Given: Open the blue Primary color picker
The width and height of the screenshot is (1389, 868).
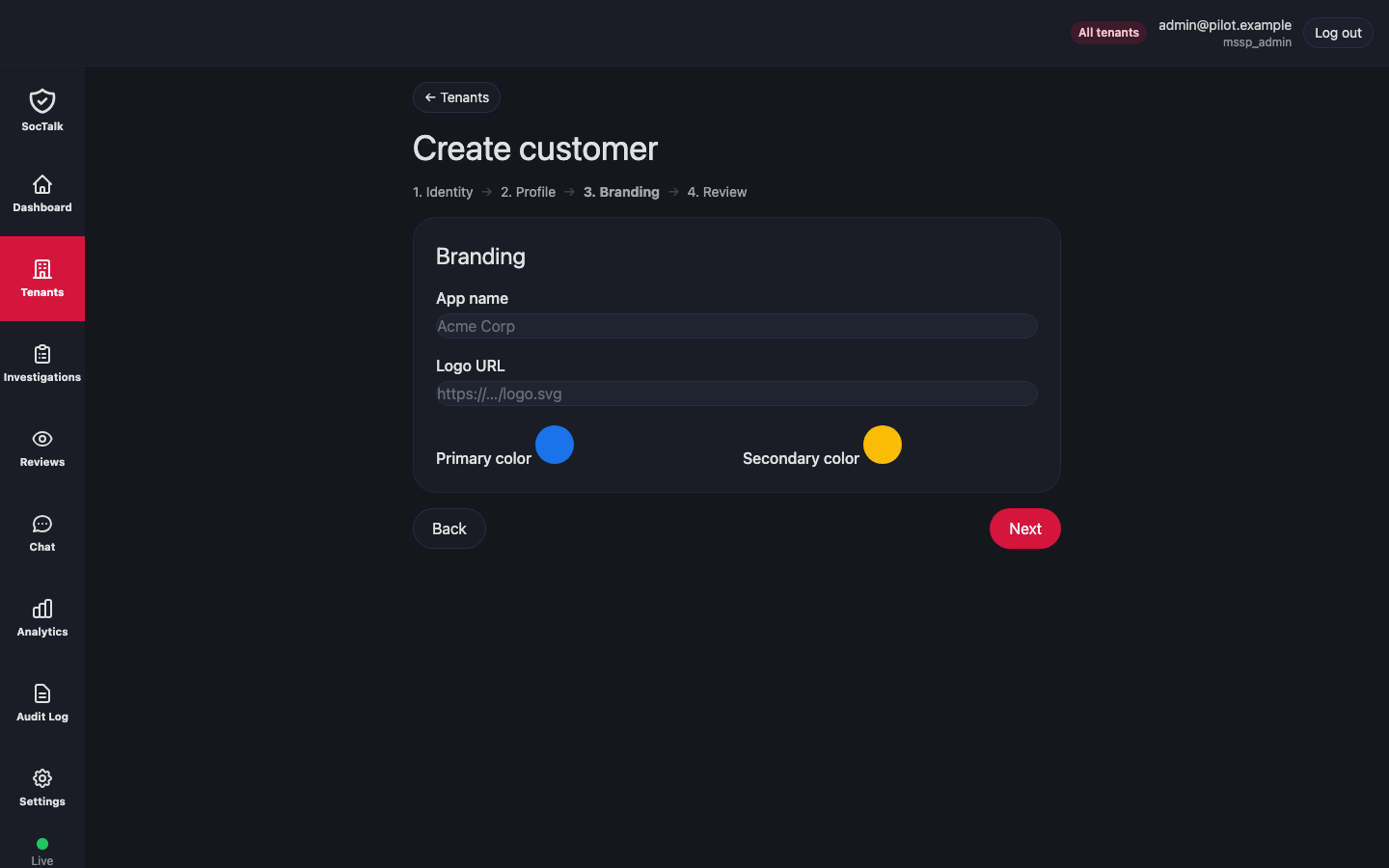Looking at the screenshot, I should (555, 445).
